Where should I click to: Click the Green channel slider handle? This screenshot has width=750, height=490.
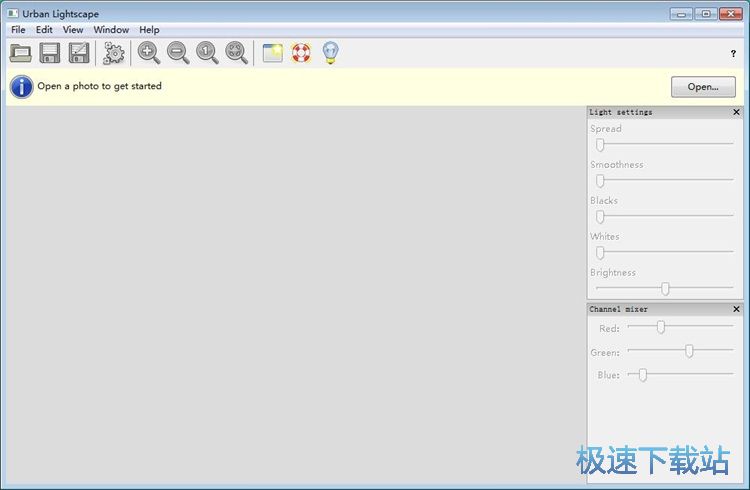pyautogui.click(x=689, y=351)
